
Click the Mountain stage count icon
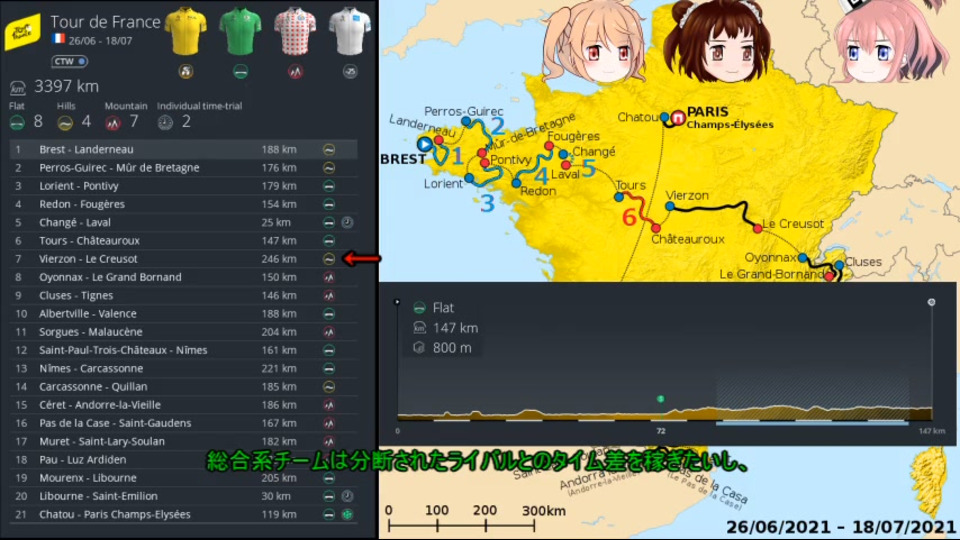113,122
